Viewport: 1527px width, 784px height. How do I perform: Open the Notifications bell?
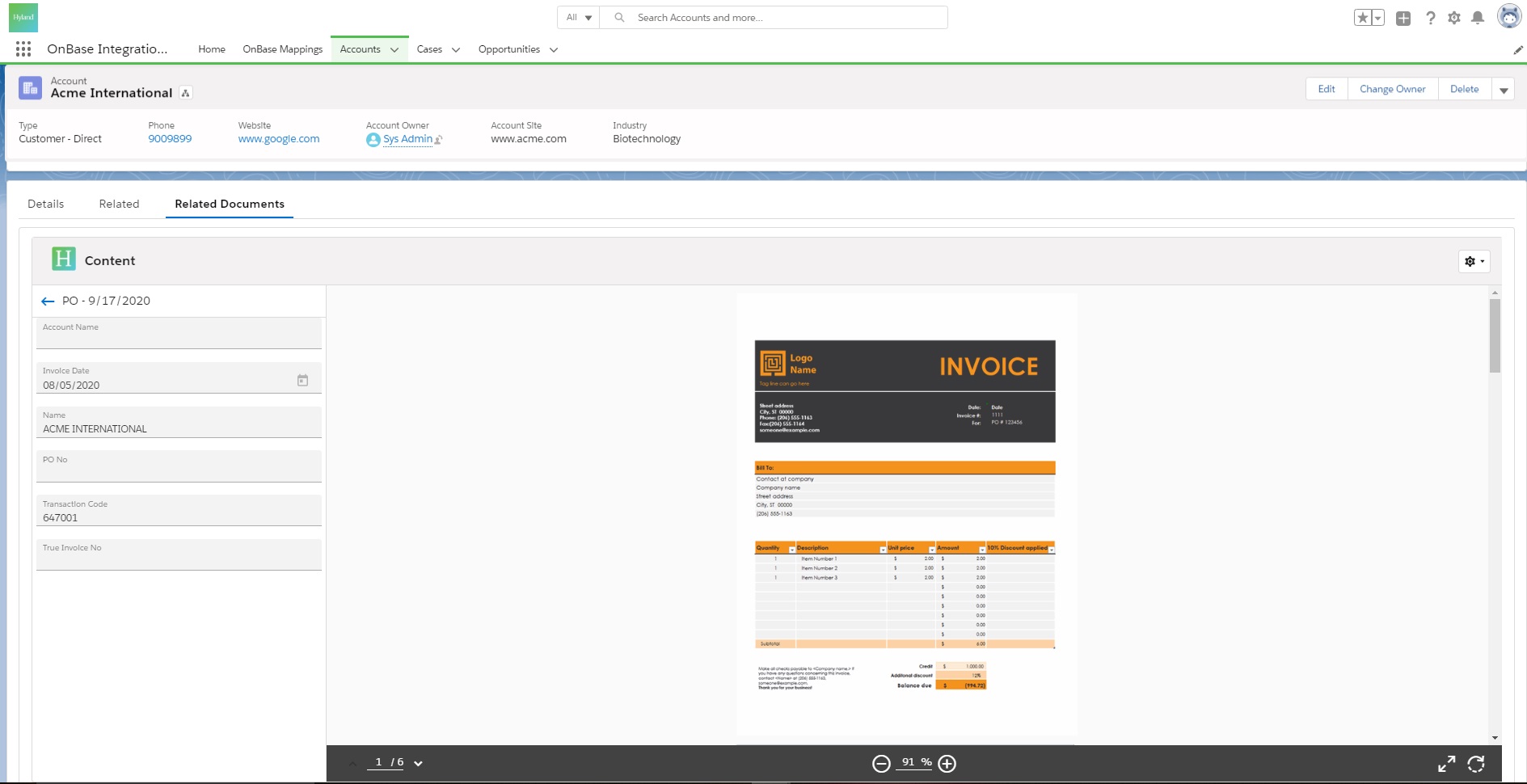1478,18
